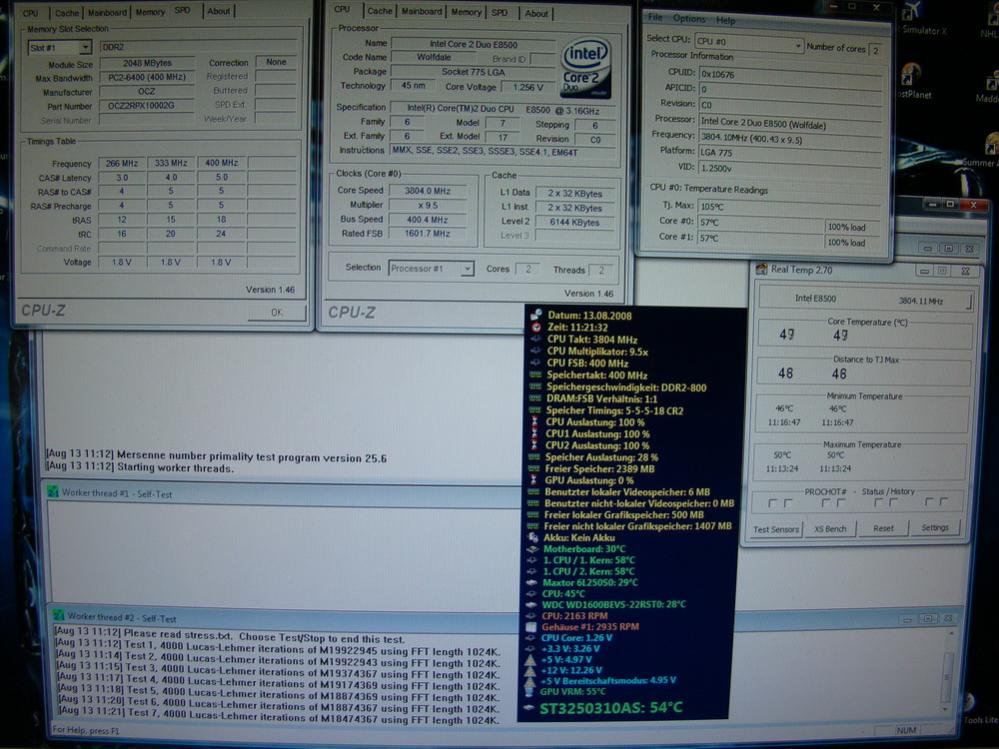Click the Worker thread #1 window icon
Image resolution: width=999 pixels, height=749 pixels.
[x=53, y=492]
